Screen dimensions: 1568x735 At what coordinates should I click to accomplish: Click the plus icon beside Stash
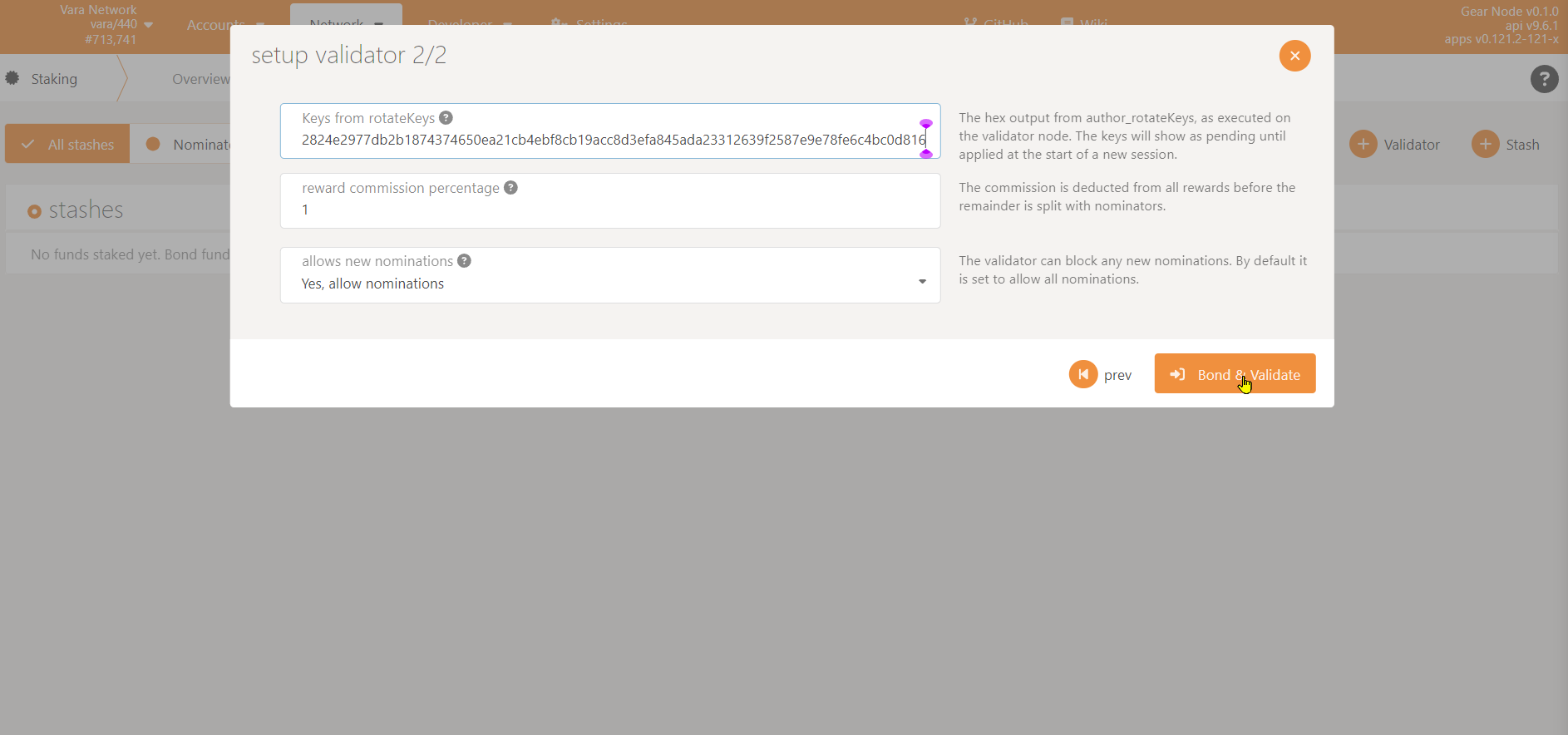[x=1485, y=144]
